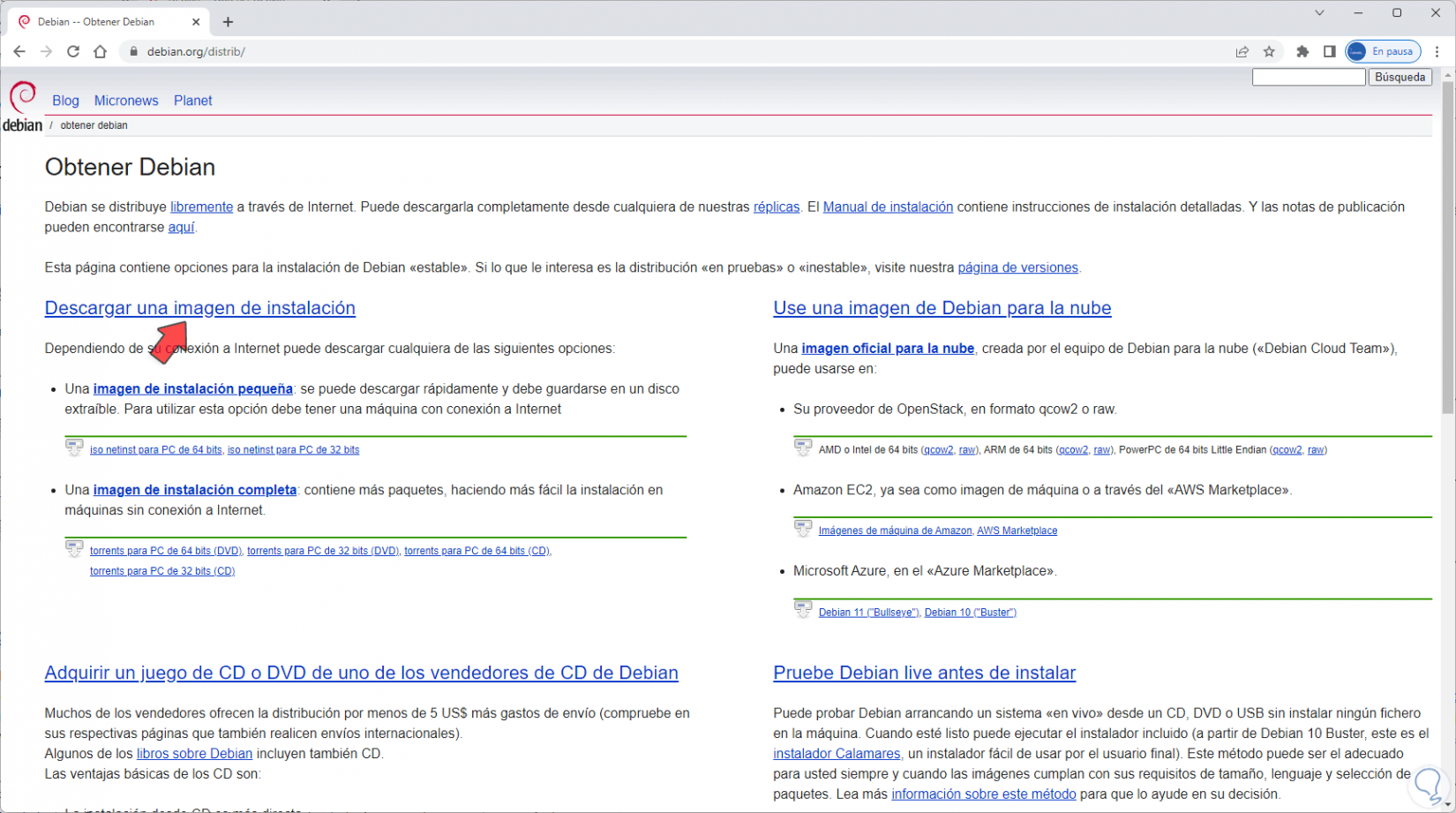Image resolution: width=1456 pixels, height=813 pixels.
Task: Open the Blog navigation item
Action: (65, 101)
